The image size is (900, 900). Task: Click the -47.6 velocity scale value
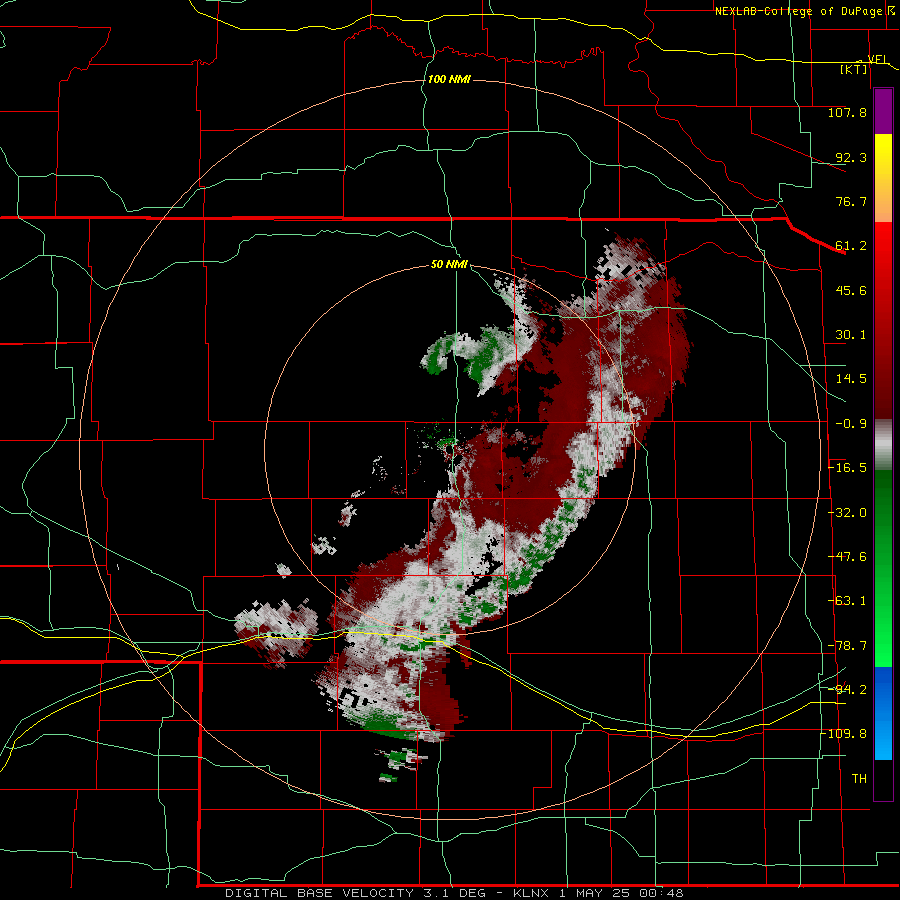pyautogui.click(x=848, y=557)
